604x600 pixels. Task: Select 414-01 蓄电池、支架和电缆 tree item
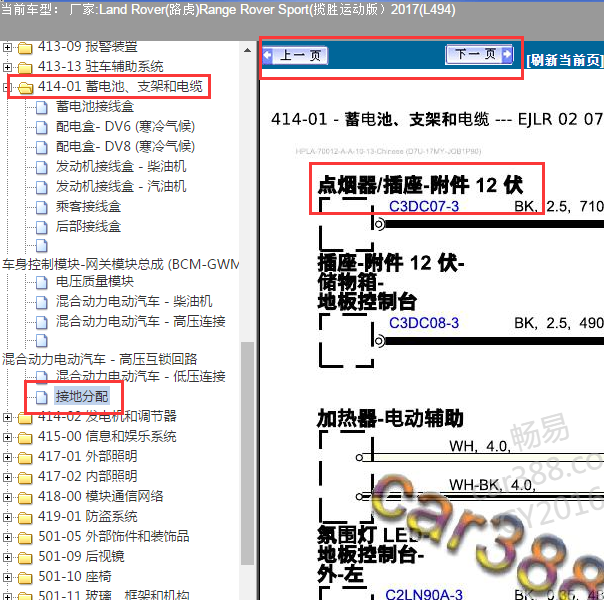(120, 87)
